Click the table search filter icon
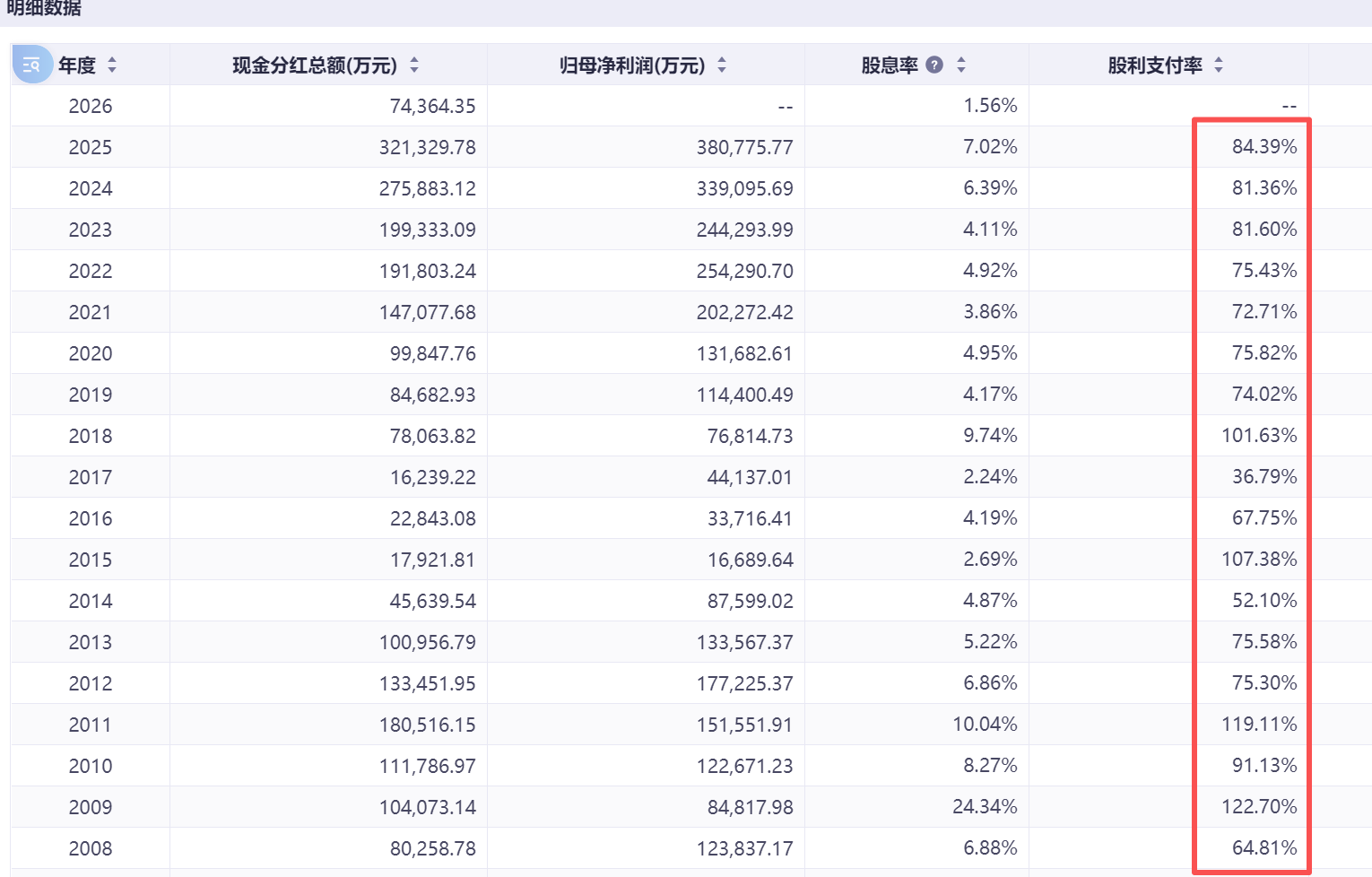Image resolution: width=1372 pixels, height=877 pixels. pyautogui.click(x=31, y=65)
